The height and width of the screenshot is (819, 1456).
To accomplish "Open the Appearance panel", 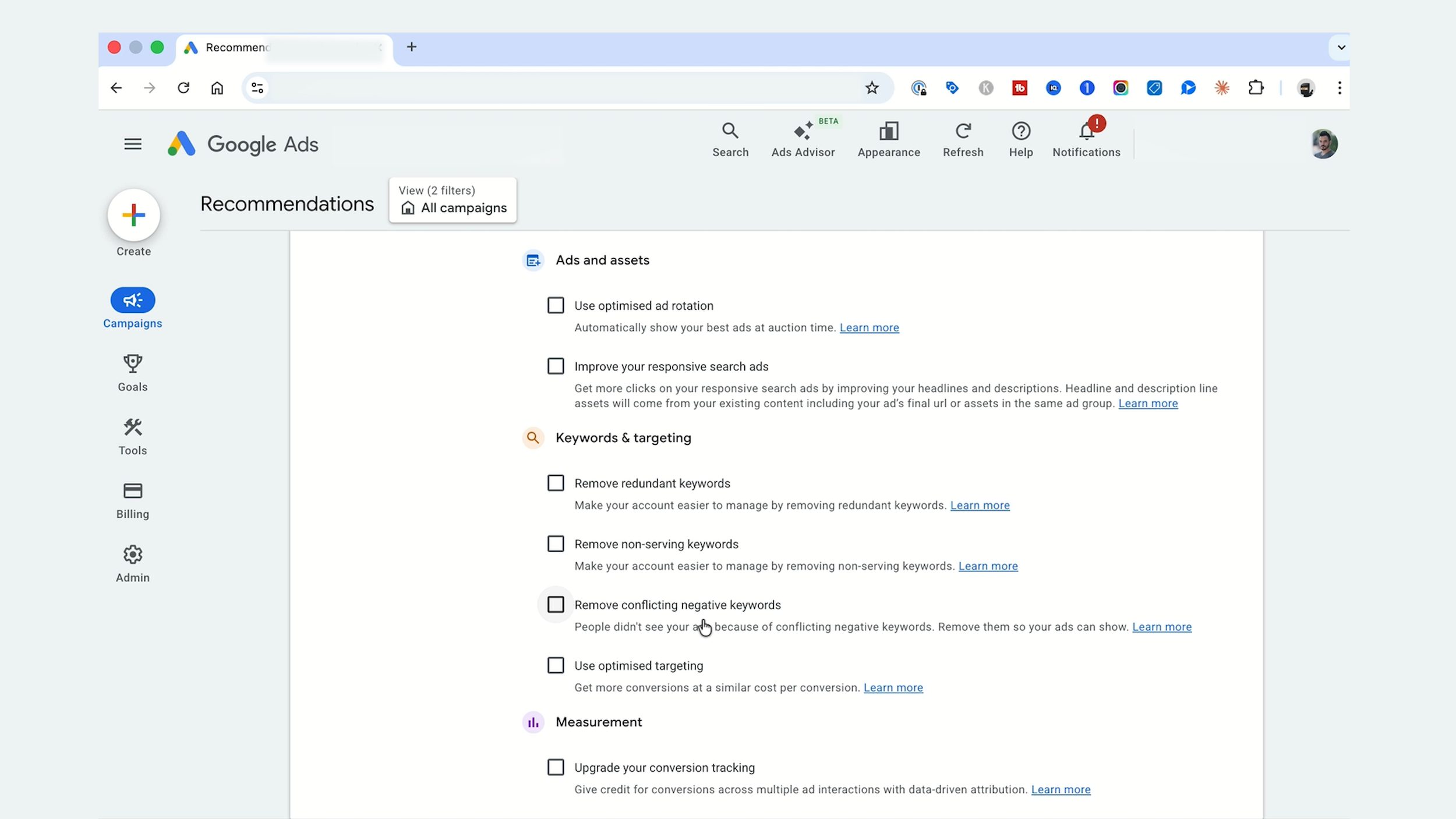I will (x=889, y=140).
